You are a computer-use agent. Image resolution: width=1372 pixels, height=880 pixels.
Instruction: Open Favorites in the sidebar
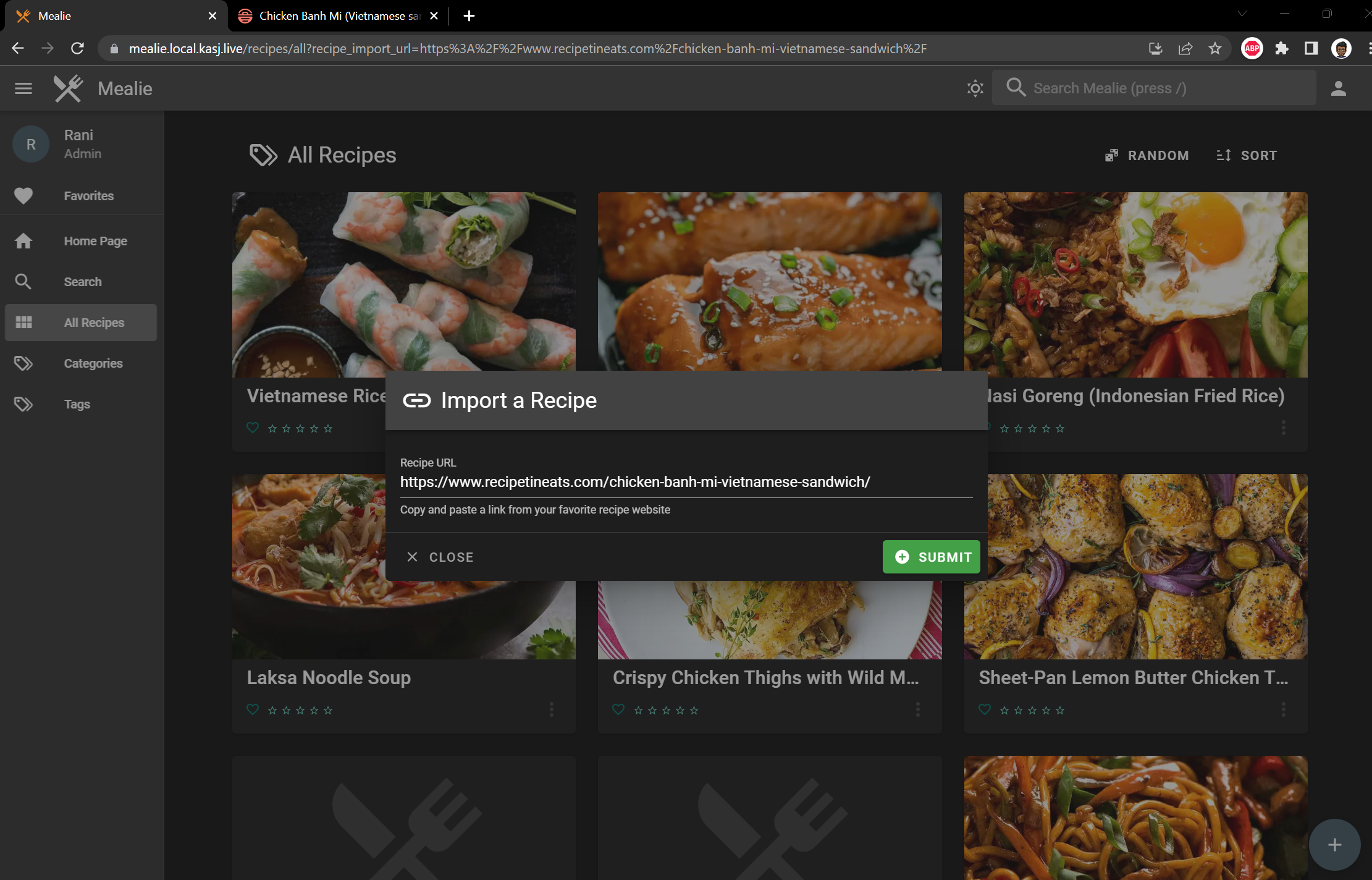(x=88, y=196)
